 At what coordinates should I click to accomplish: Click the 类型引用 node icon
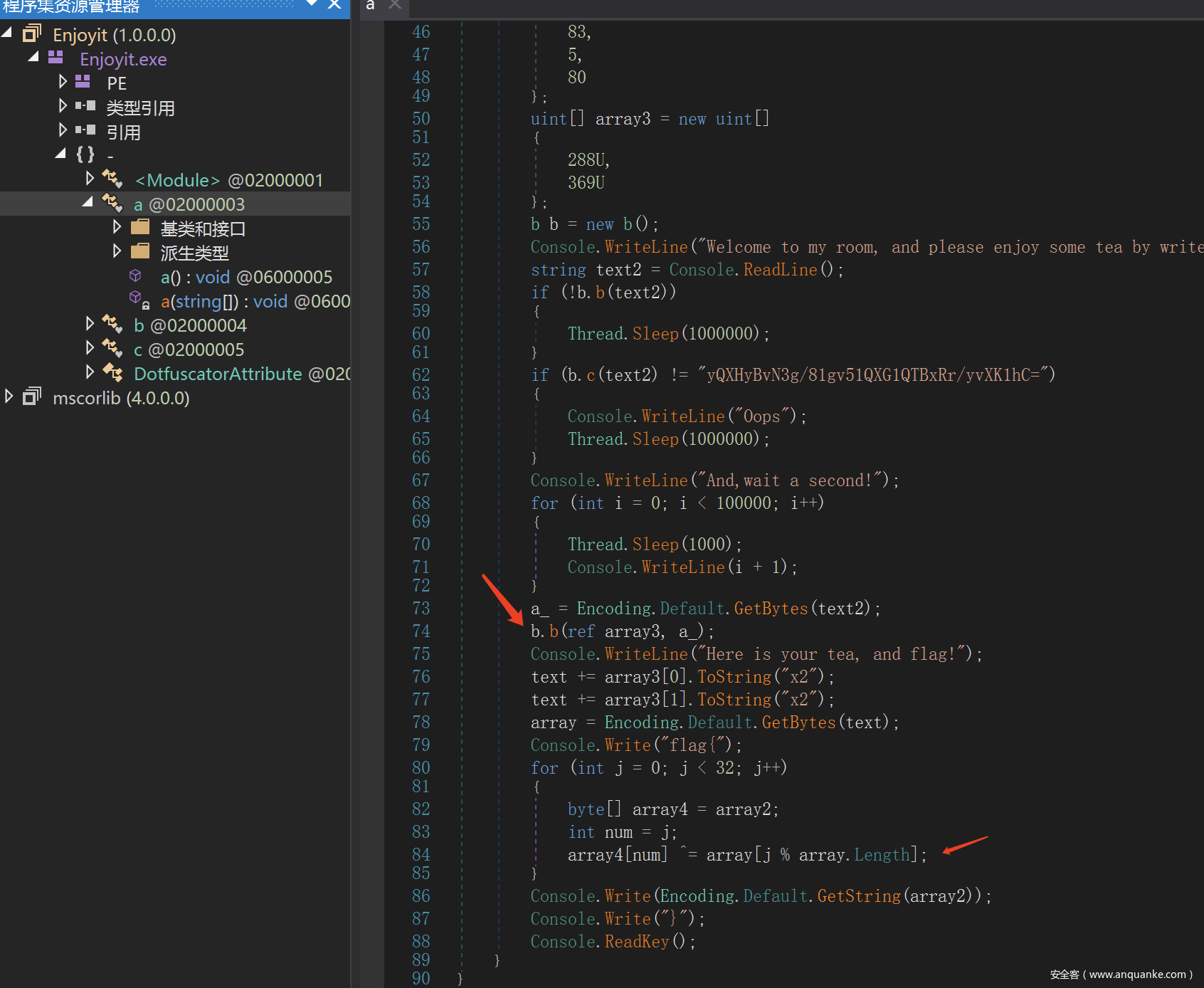pos(85,107)
